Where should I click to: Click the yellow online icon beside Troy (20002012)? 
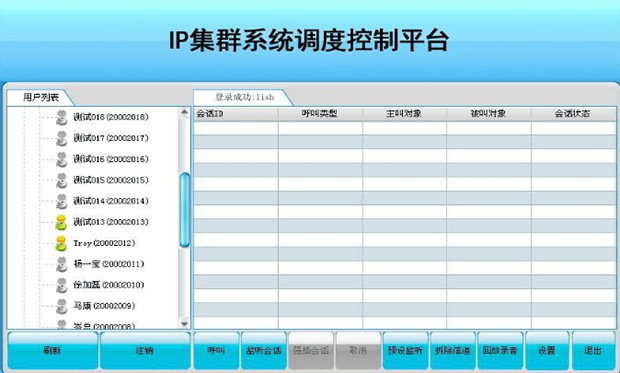coord(61,243)
